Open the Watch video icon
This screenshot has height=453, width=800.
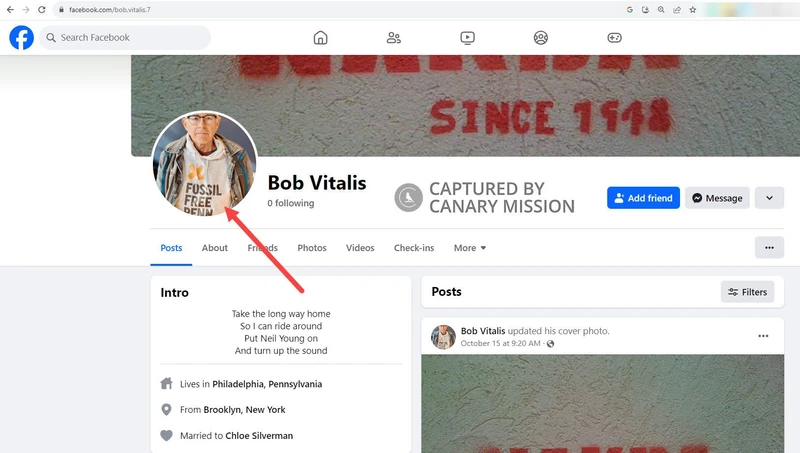click(467, 38)
